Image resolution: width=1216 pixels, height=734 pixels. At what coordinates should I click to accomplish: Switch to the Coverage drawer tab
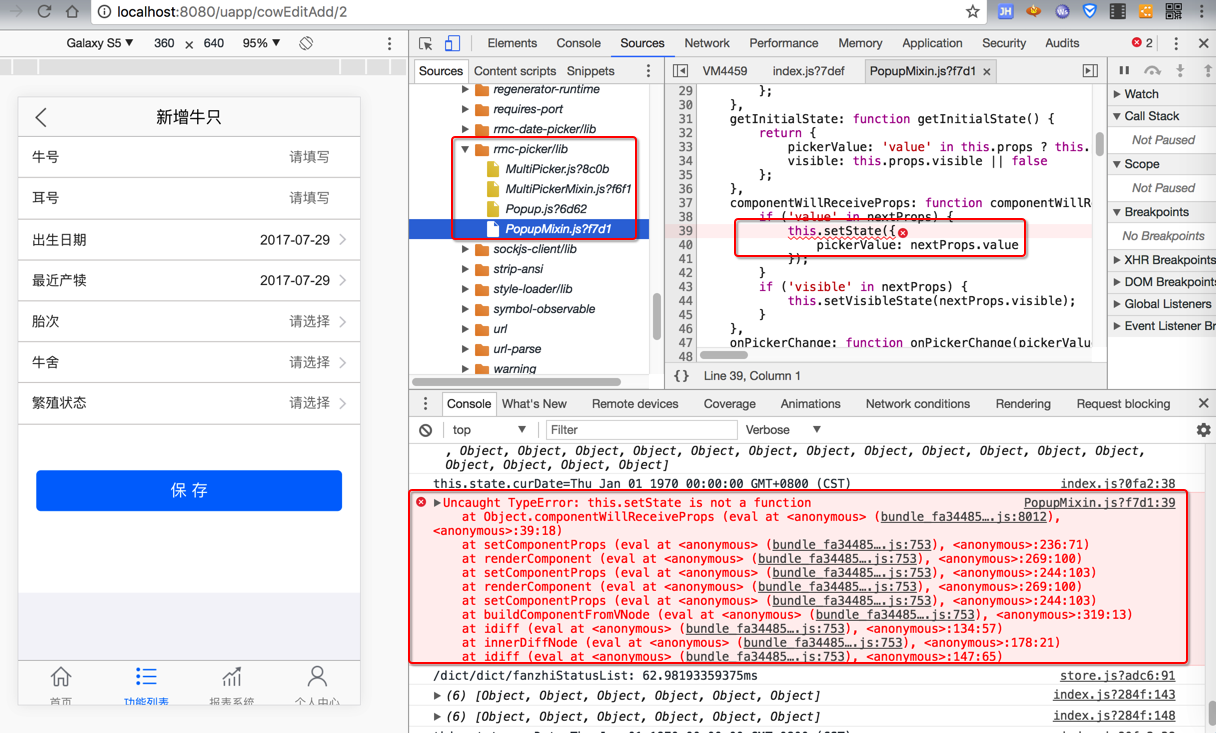pyautogui.click(x=729, y=404)
